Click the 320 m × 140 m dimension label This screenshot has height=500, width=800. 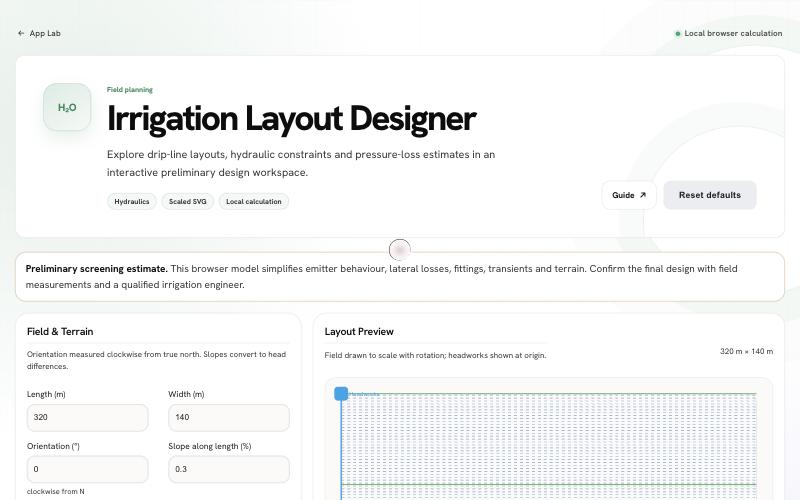(746, 352)
